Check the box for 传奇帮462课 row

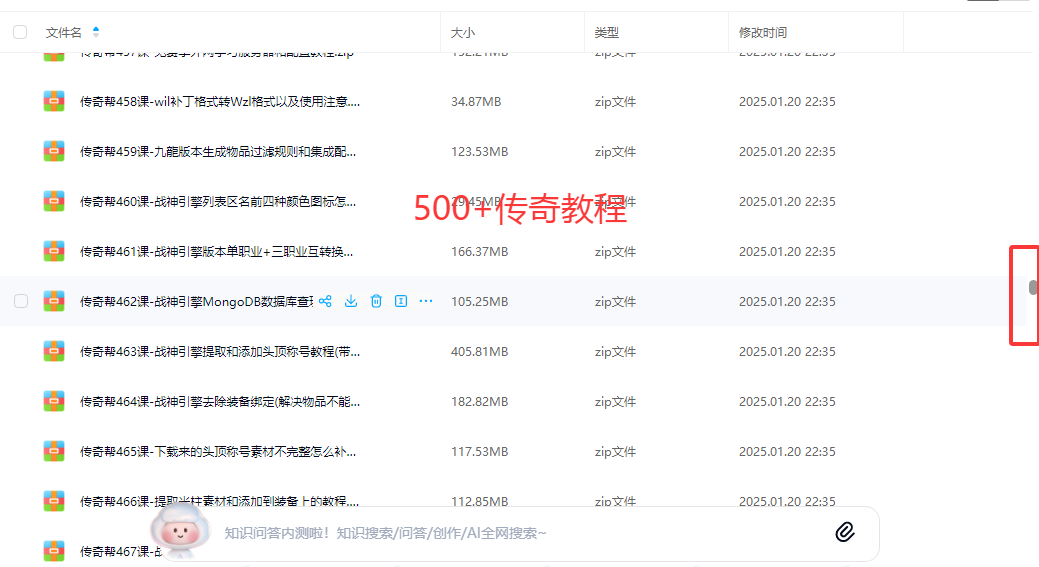pos(20,301)
